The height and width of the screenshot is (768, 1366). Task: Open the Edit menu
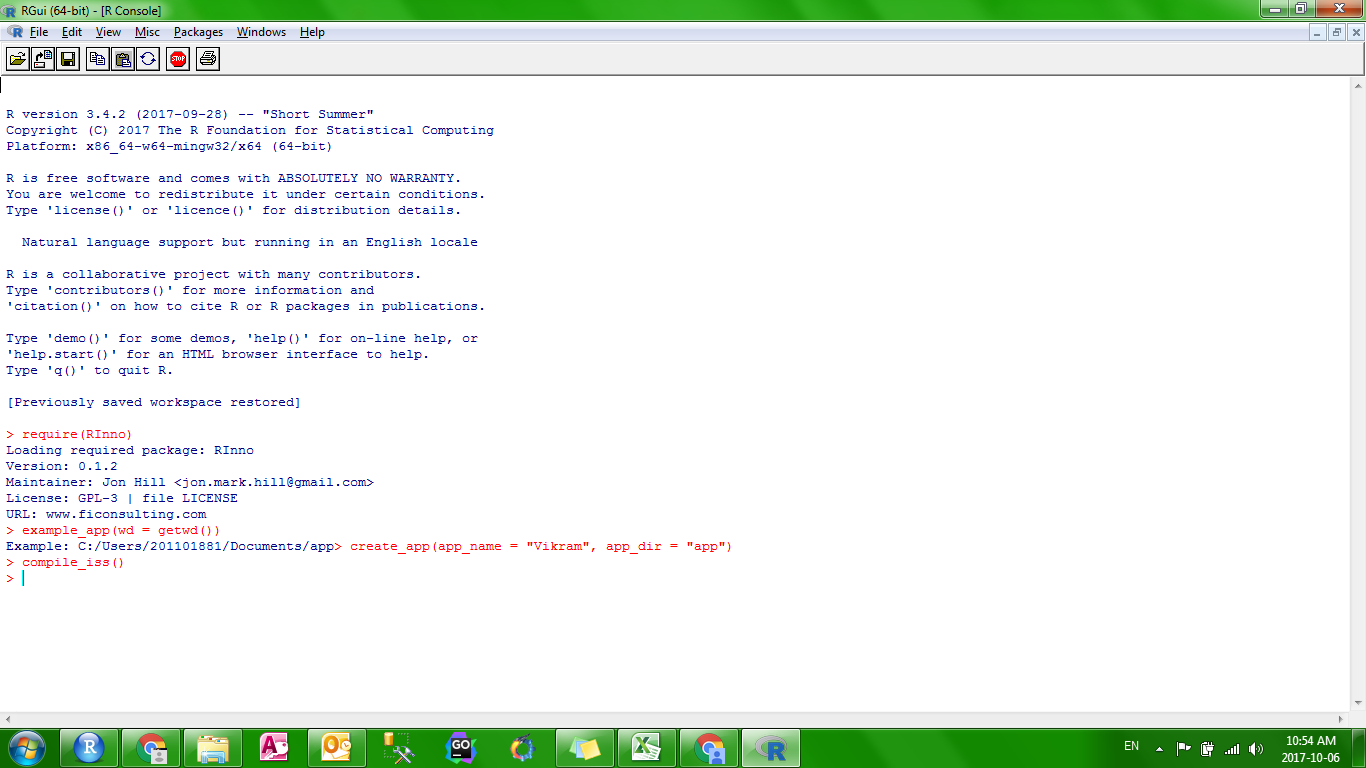tap(72, 32)
